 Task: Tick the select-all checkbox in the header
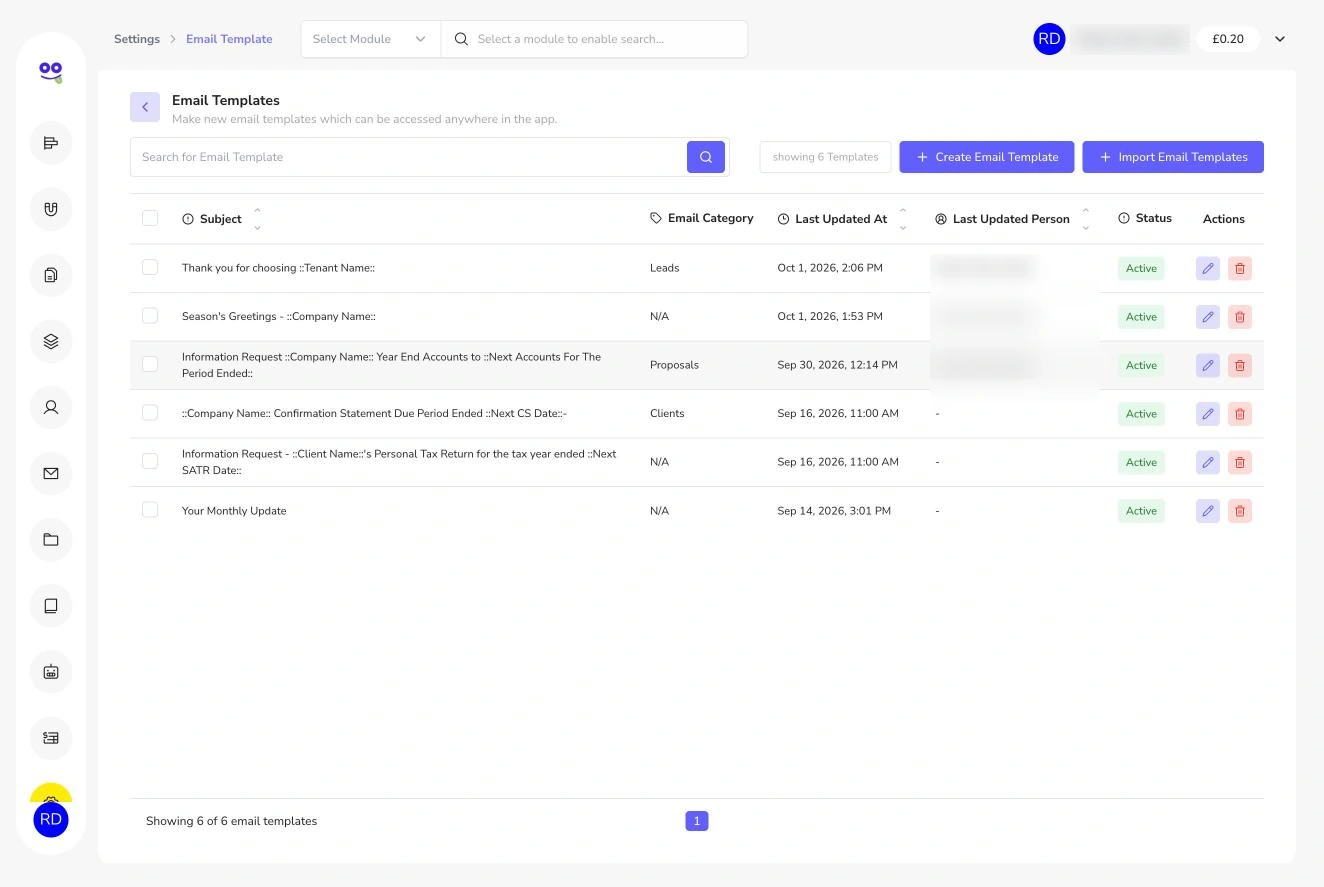coord(150,218)
